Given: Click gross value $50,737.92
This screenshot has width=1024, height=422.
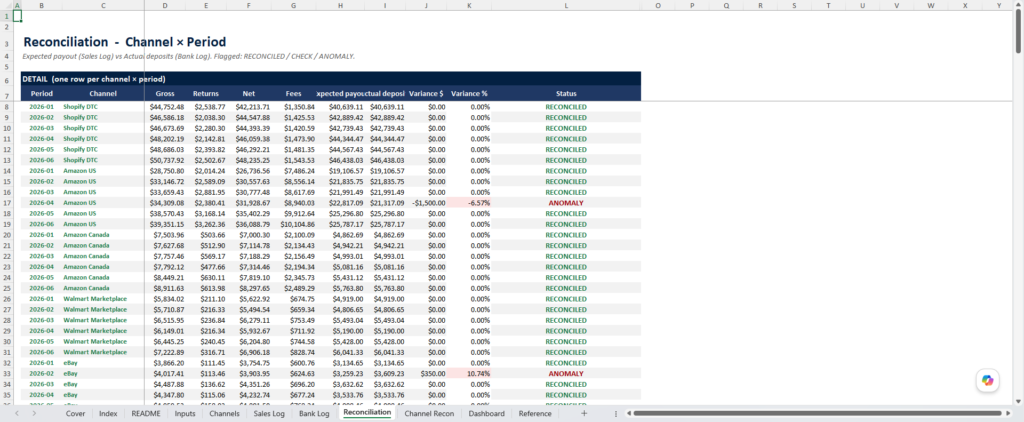Looking at the screenshot, I should pos(165,160).
